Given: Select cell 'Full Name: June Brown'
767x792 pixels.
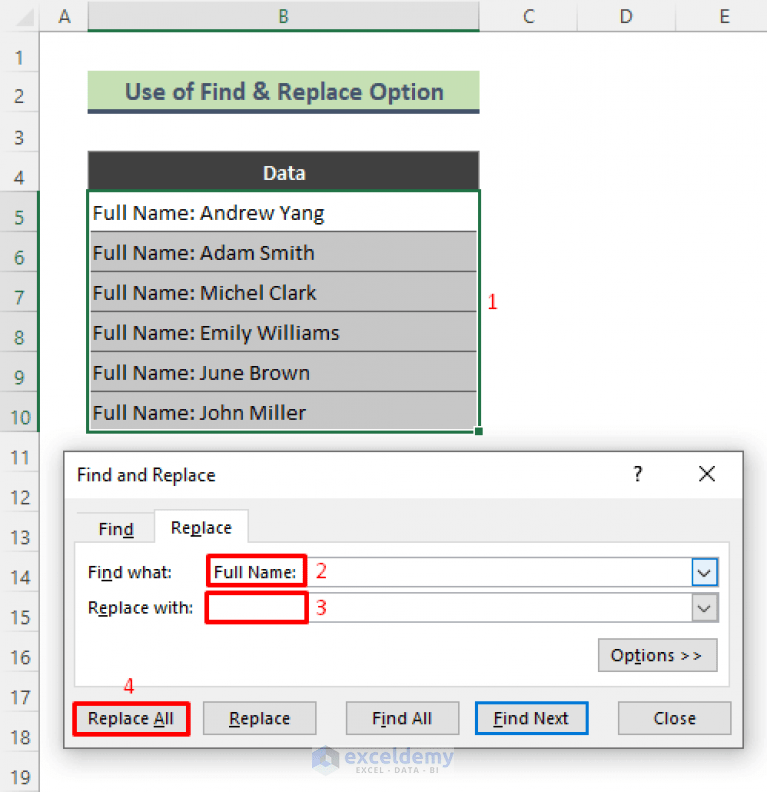Looking at the screenshot, I should pyautogui.click(x=283, y=372).
